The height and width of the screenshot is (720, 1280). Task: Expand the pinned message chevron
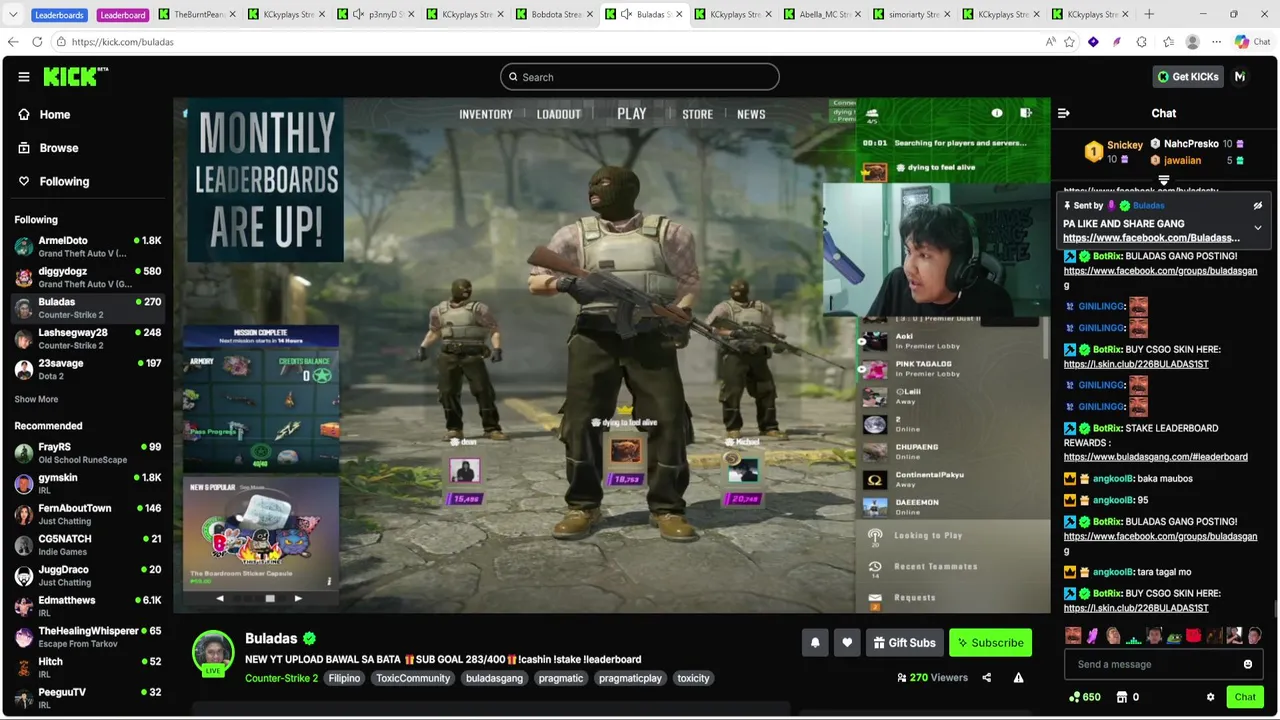1258,228
